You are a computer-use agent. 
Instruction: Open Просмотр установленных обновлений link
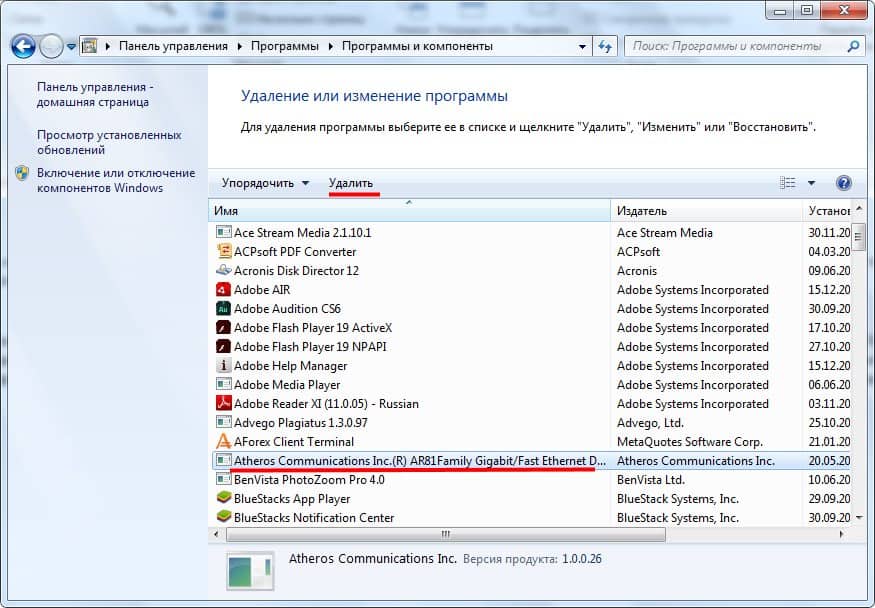[109, 142]
